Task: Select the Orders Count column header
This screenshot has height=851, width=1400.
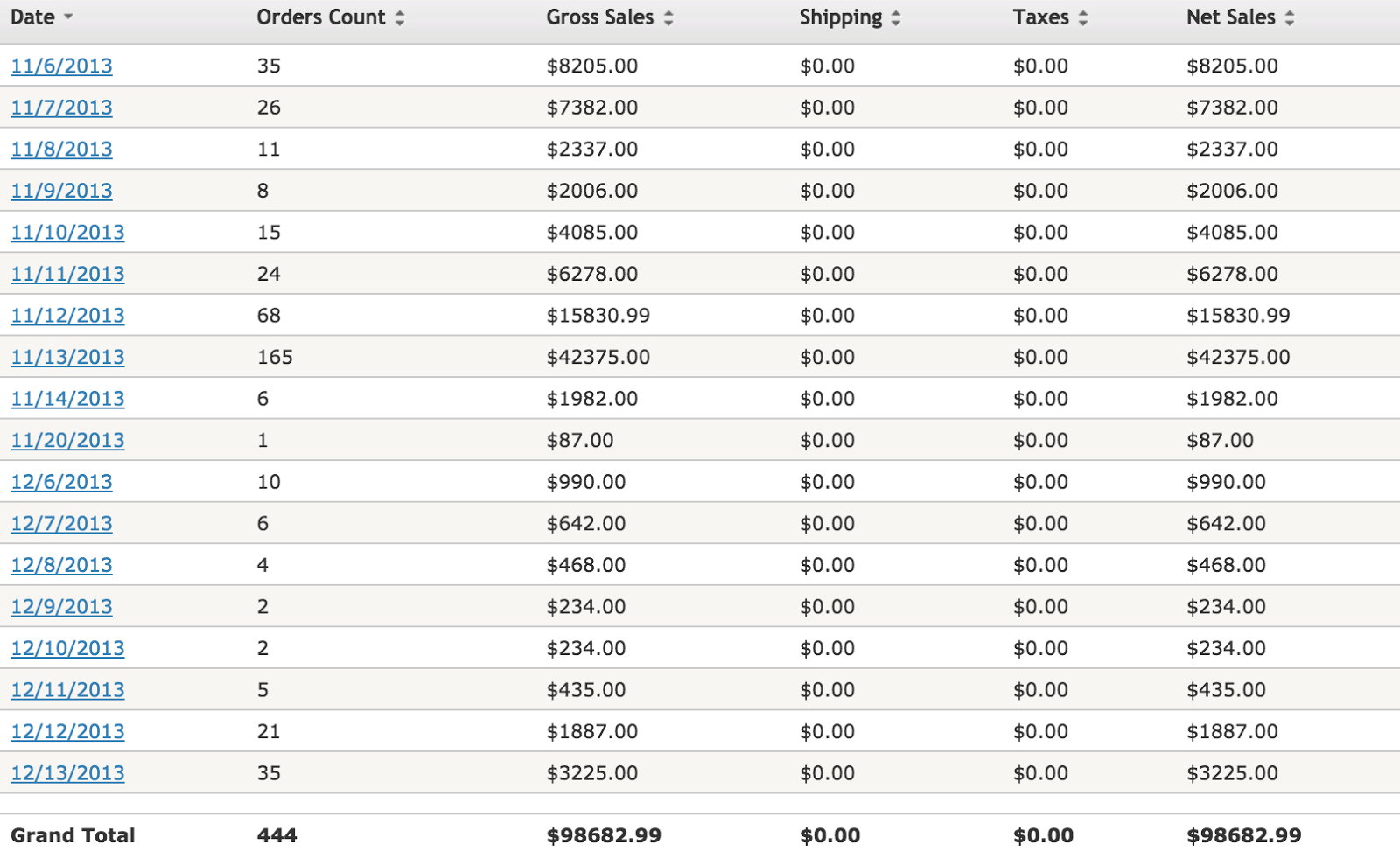Action: (321, 17)
